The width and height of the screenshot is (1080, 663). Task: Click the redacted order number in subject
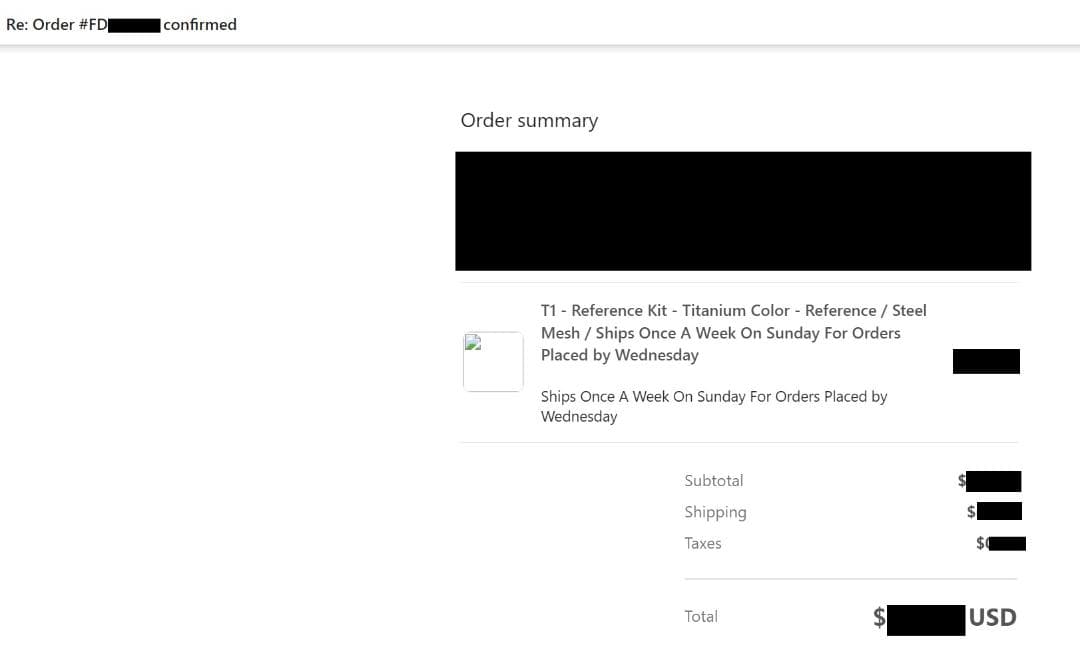(134, 25)
